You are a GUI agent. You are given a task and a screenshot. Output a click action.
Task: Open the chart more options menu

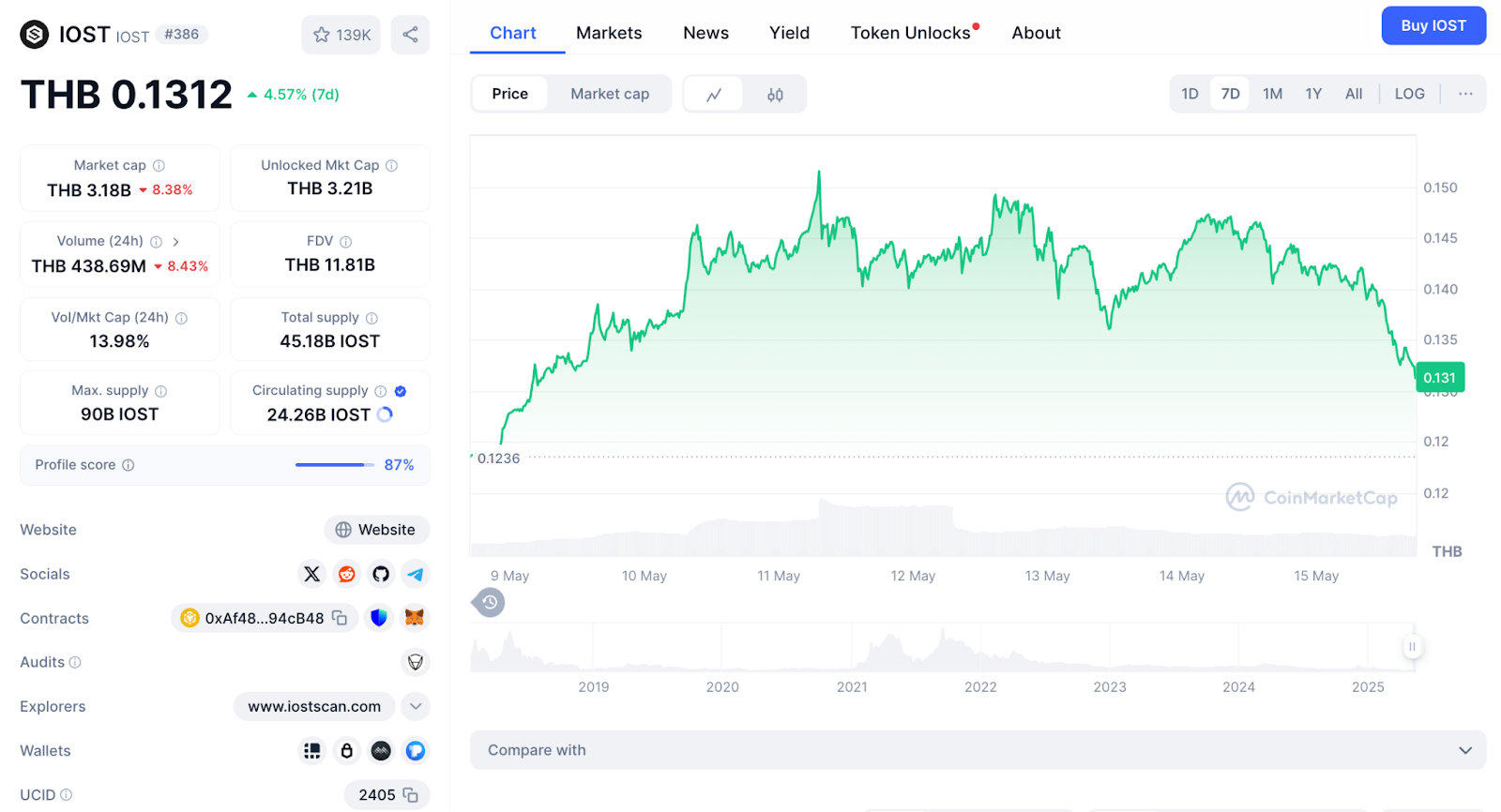pyautogui.click(x=1465, y=94)
